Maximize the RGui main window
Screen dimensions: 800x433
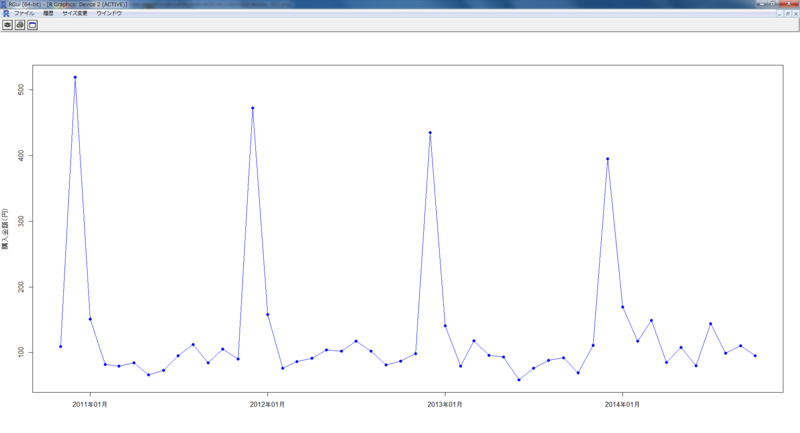point(773,4)
